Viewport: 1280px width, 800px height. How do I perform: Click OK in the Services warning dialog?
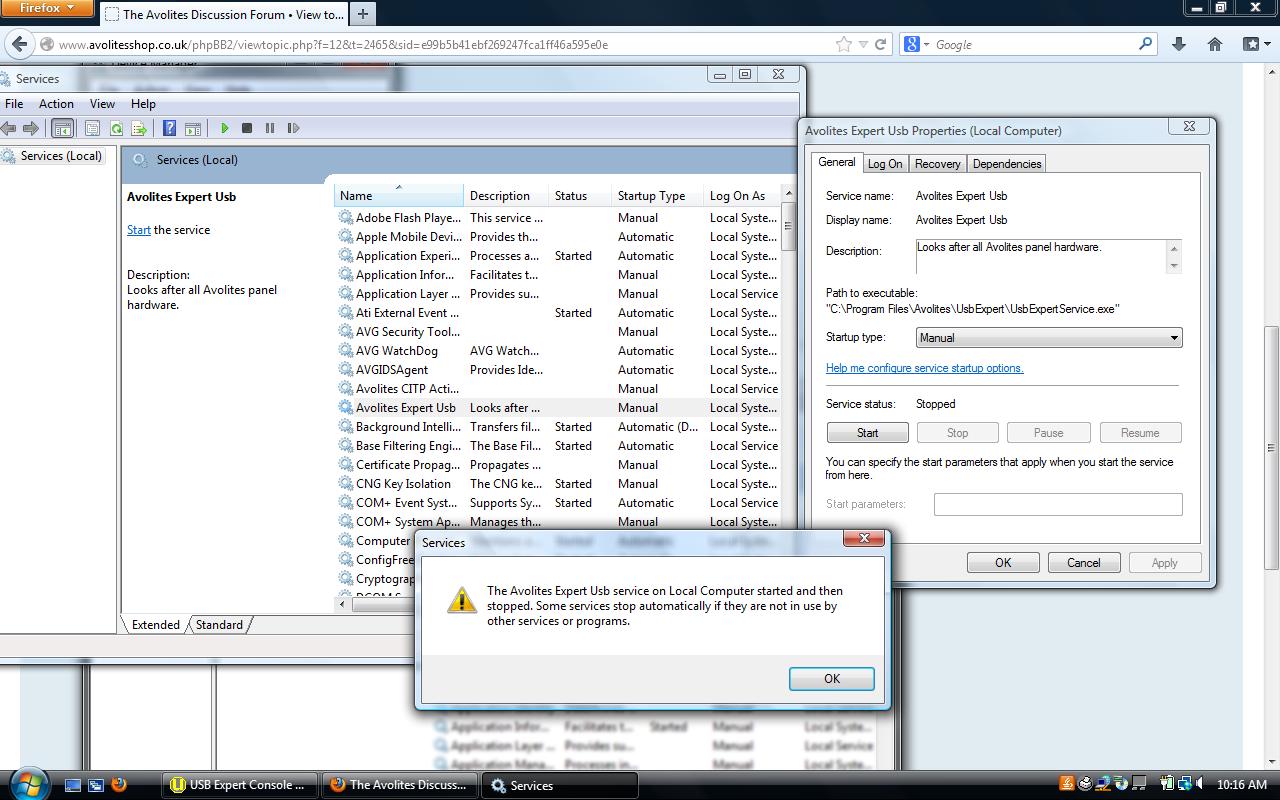(832, 679)
